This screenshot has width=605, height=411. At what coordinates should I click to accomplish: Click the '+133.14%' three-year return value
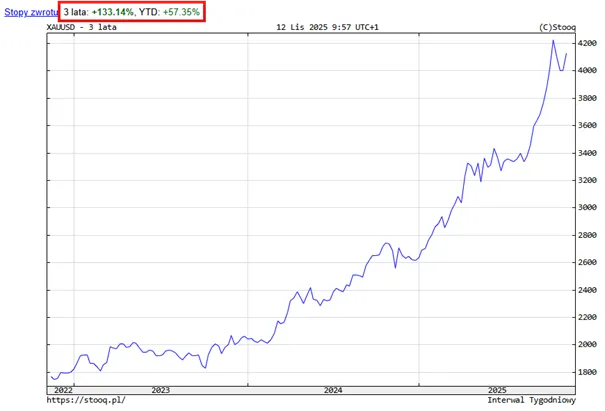tap(112, 12)
